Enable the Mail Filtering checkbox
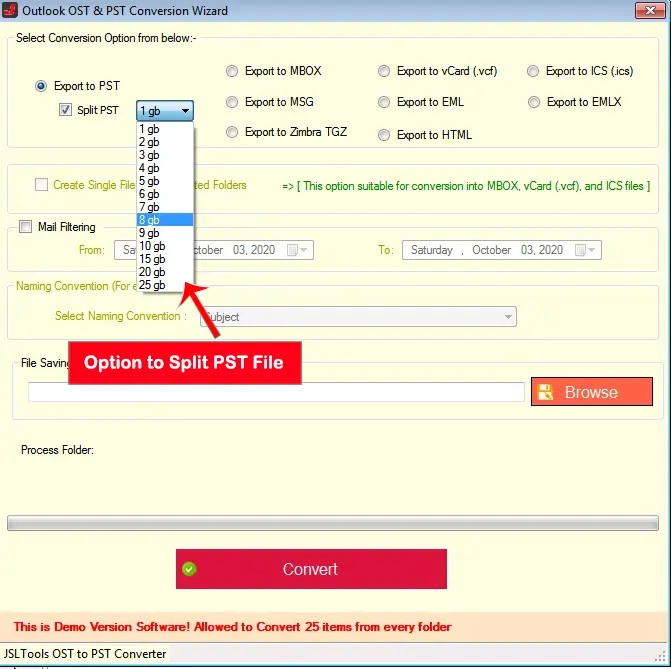Image resolution: width=671 pixels, height=669 pixels. click(x=26, y=227)
